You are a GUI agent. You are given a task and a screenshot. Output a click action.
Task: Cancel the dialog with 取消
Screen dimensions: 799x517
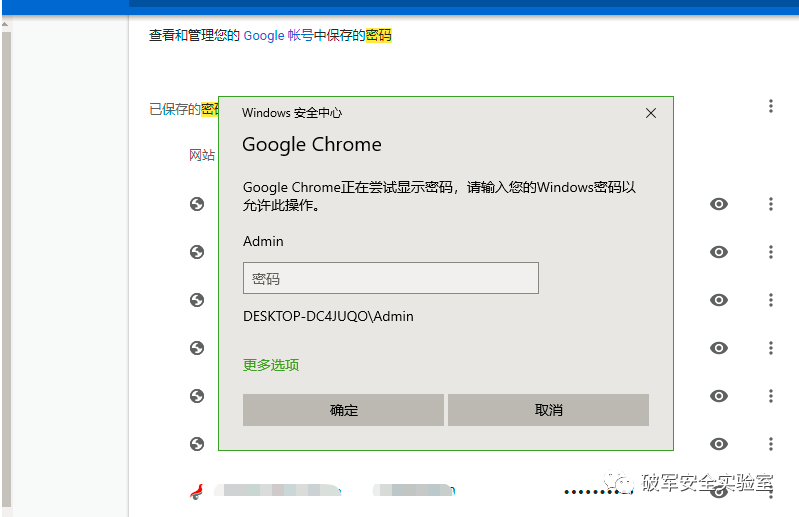[x=548, y=410]
